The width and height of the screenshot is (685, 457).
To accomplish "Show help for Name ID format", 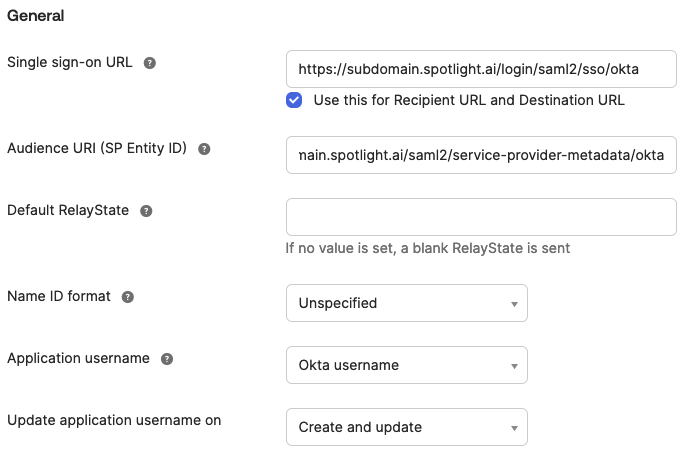I will click(x=128, y=297).
